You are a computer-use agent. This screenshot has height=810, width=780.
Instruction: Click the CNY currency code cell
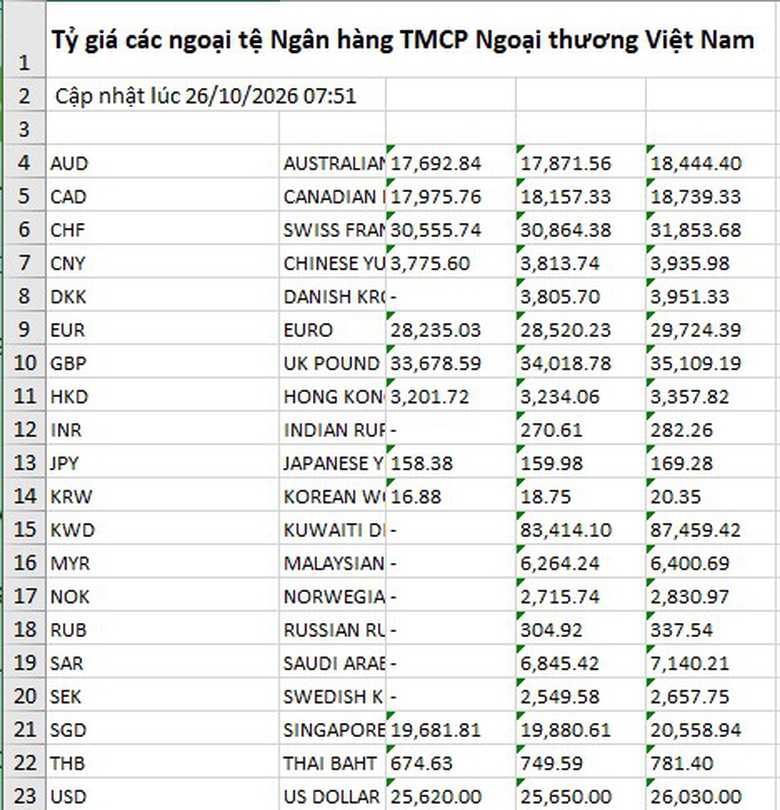click(x=162, y=262)
